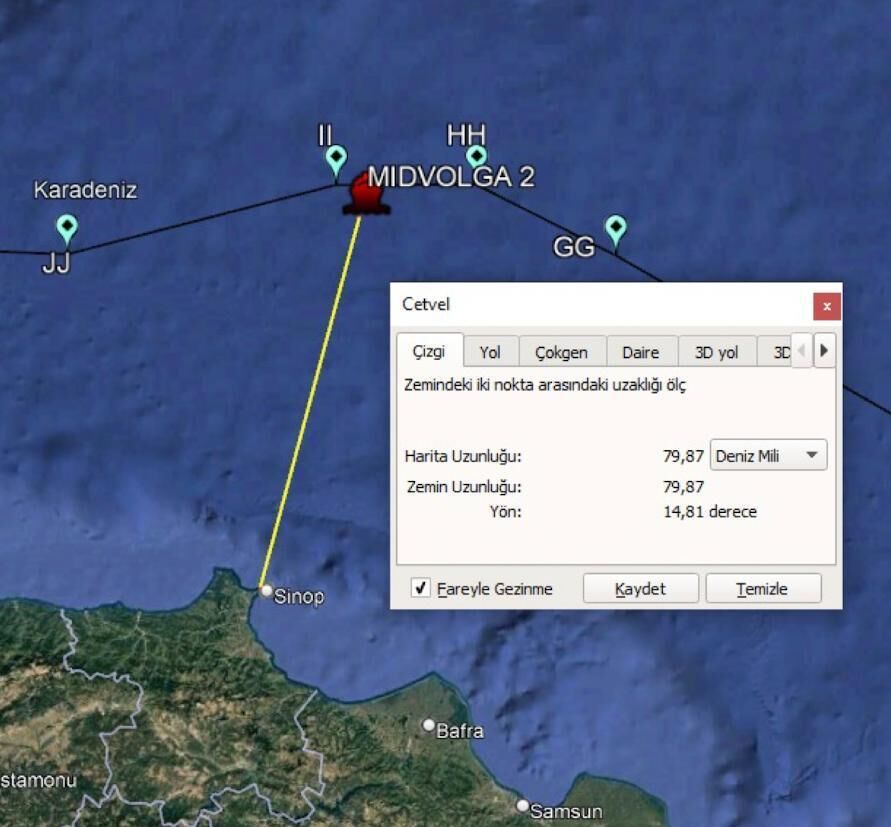The height and width of the screenshot is (827, 891).
Task: Click the JJ waypoint pin marker
Action: [67, 228]
